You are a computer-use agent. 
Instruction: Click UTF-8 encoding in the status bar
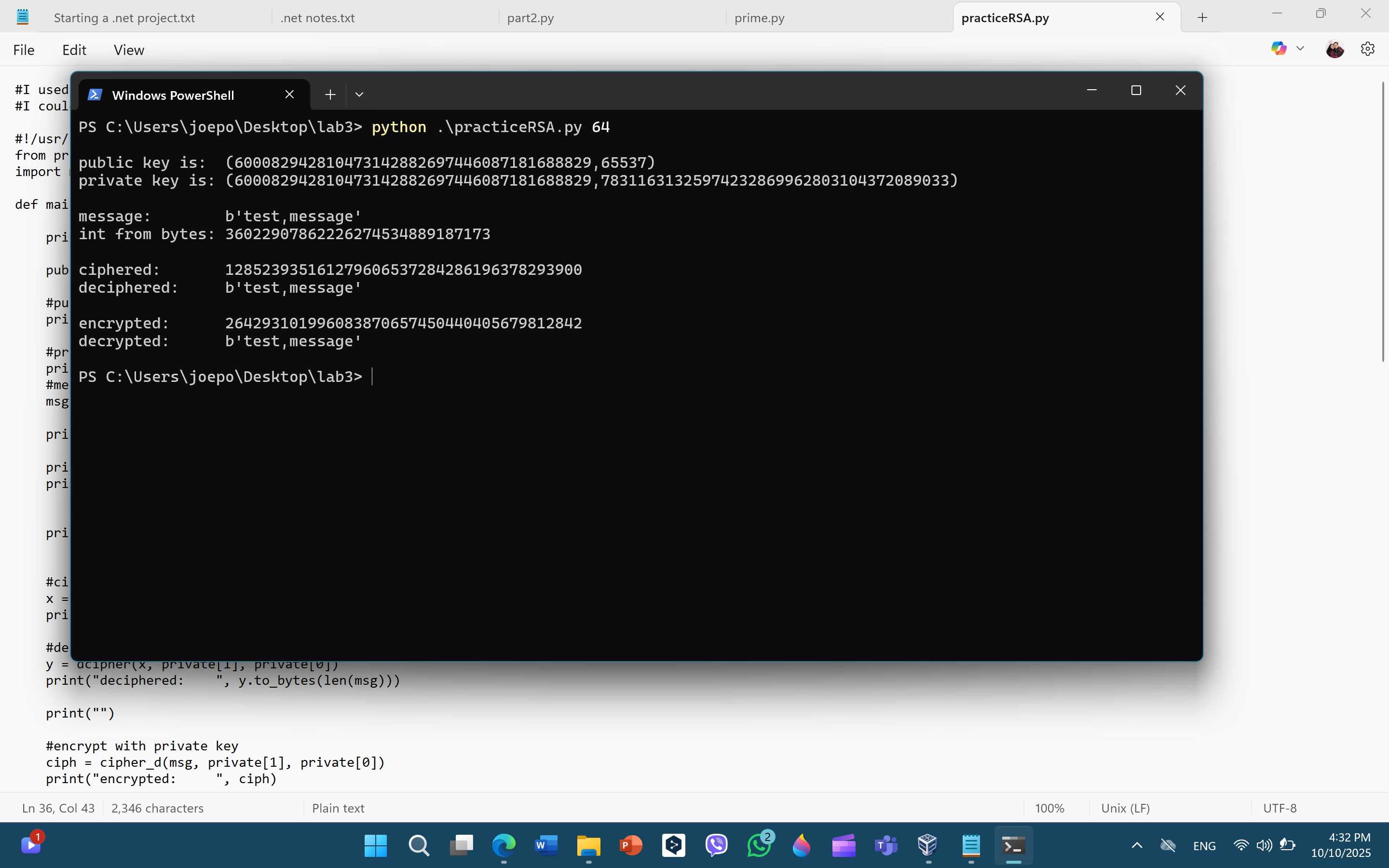[x=1280, y=808]
